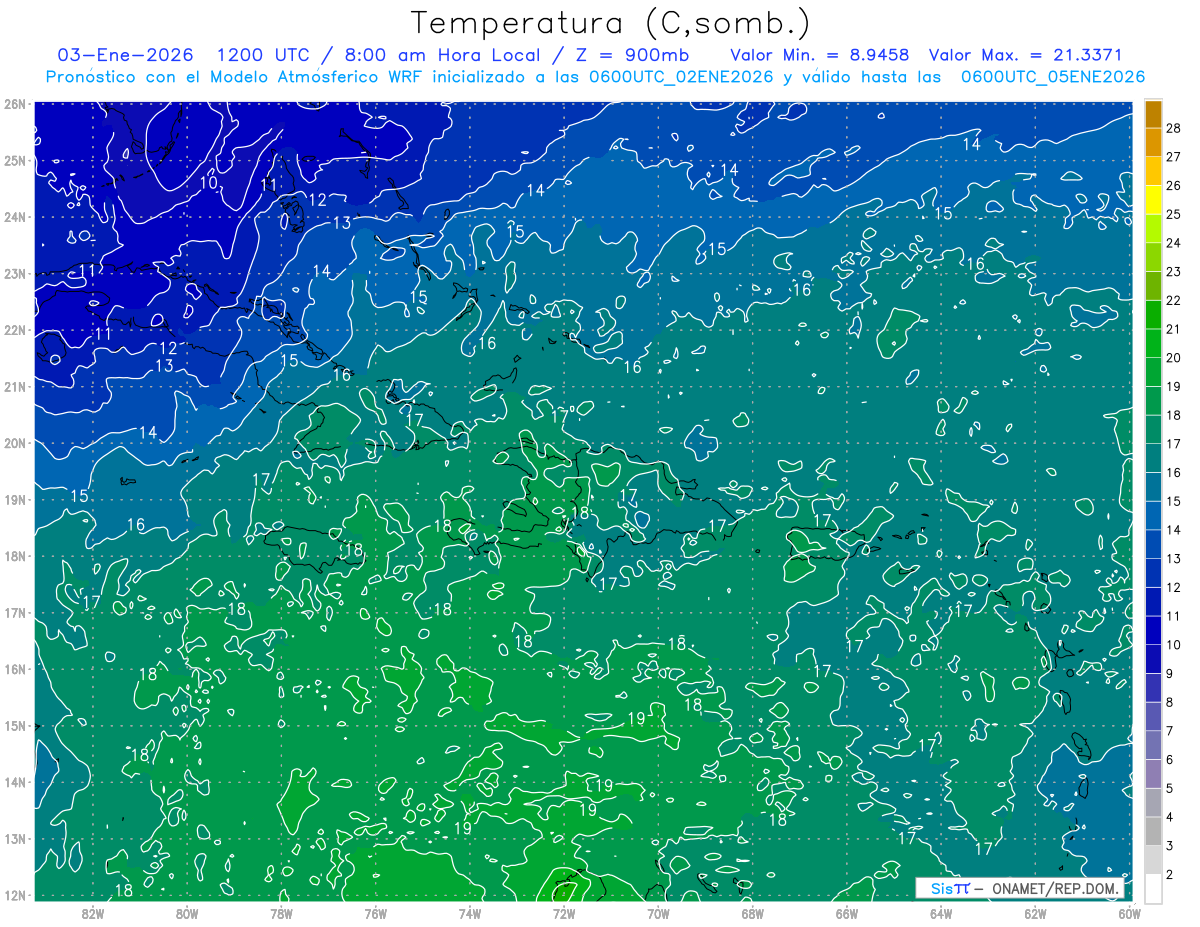Click the "60W" longitude axis label
This screenshot has height=927, width=1200.
1129,913
